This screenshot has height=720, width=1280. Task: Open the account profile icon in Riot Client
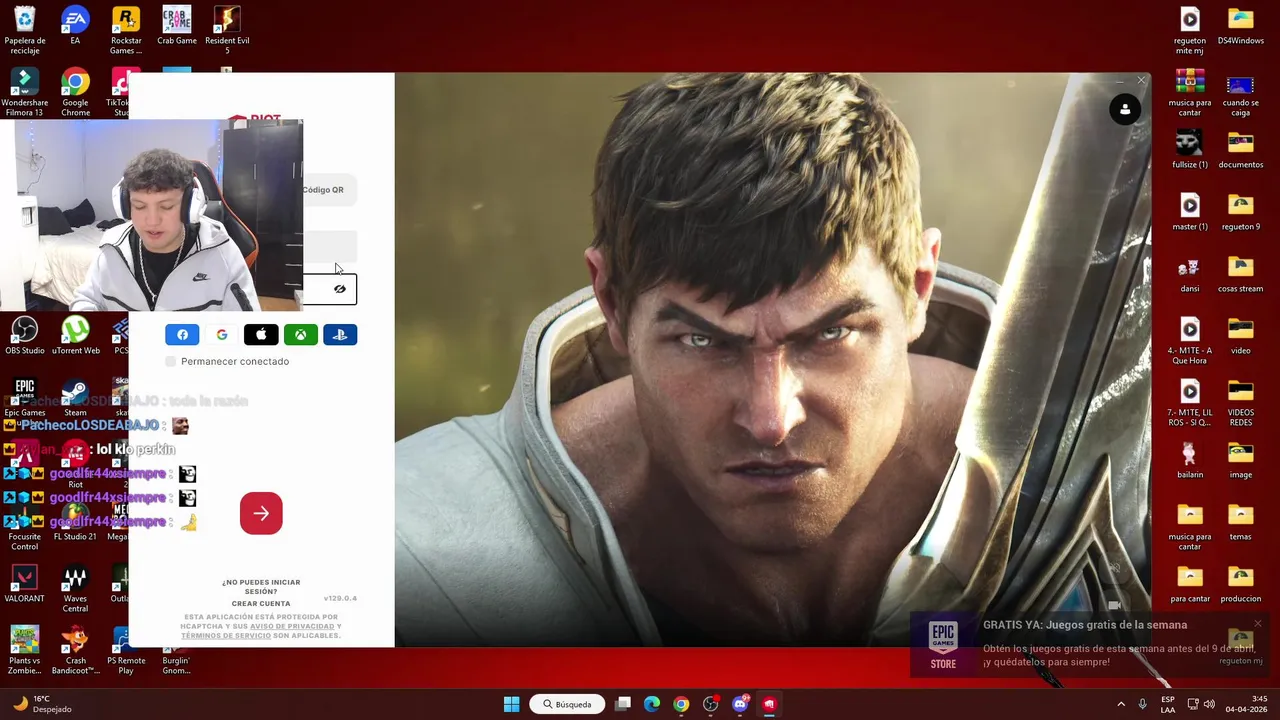coord(1125,110)
